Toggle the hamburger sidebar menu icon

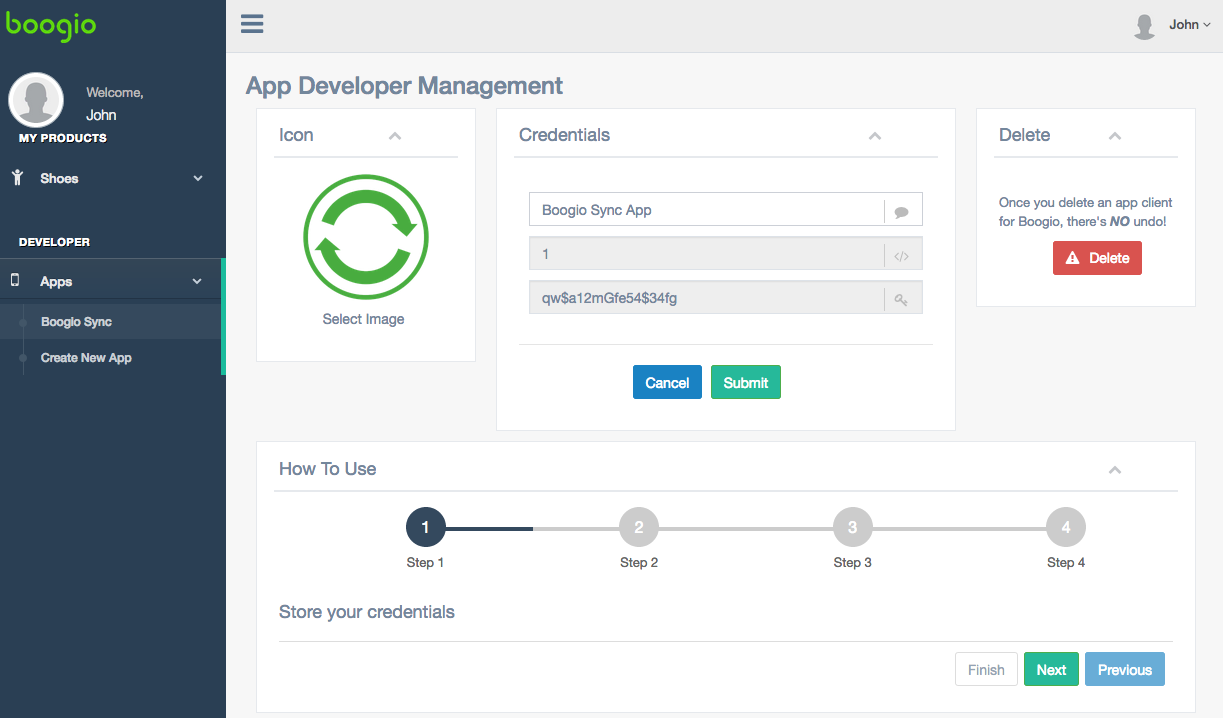coord(252,24)
